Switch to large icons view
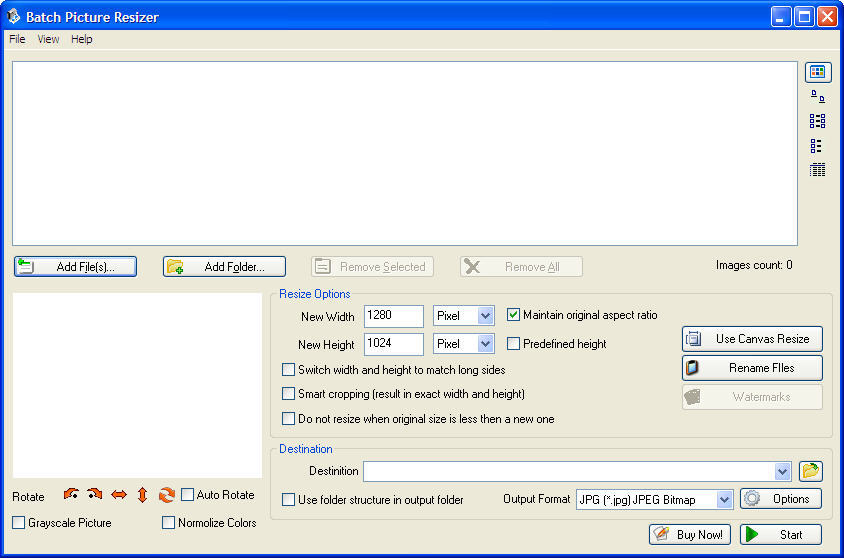Image resolution: width=844 pixels, height=558 pixels. [x=818, y=96]
